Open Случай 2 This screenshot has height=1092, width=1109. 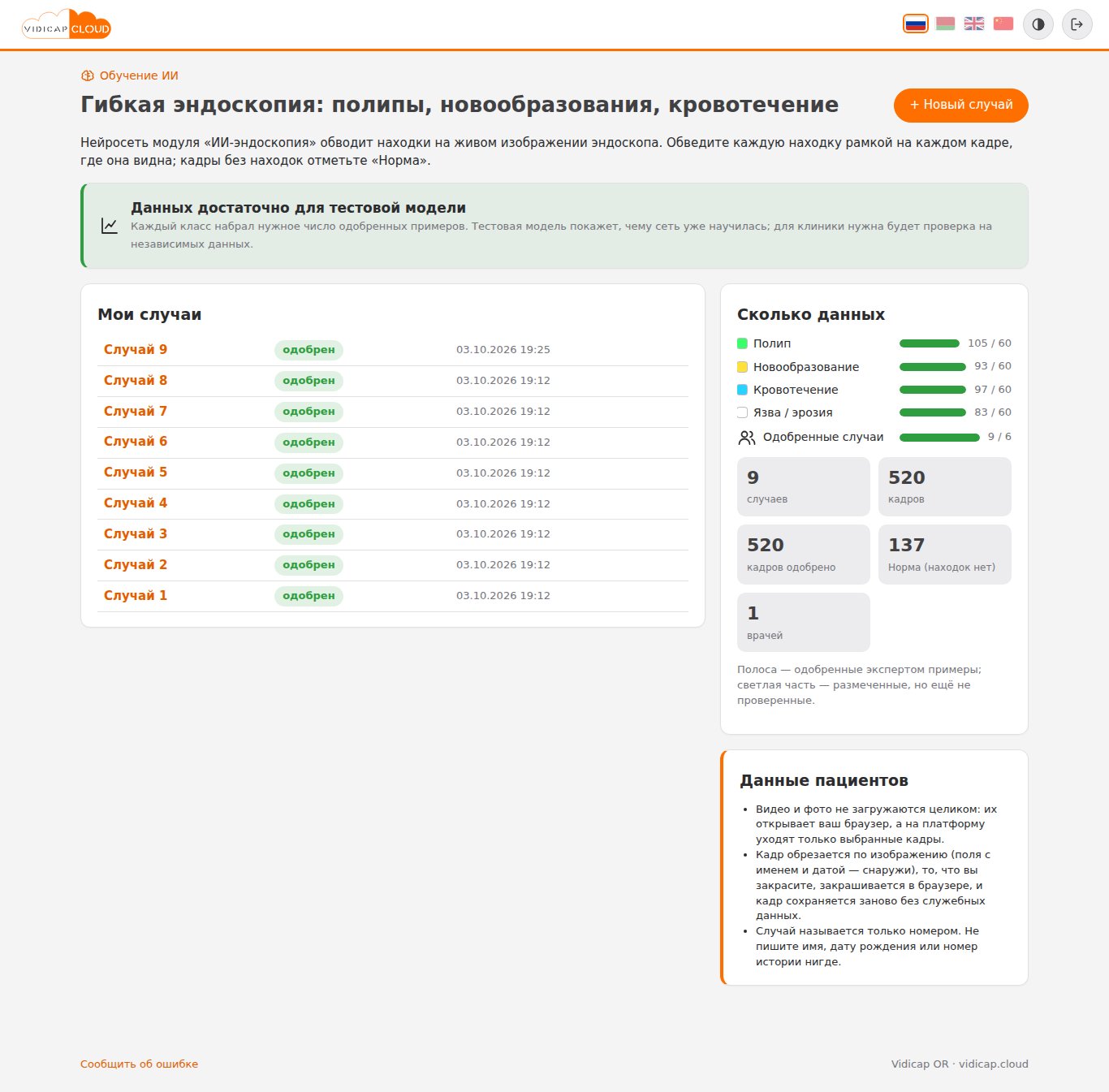pos(136,565)
